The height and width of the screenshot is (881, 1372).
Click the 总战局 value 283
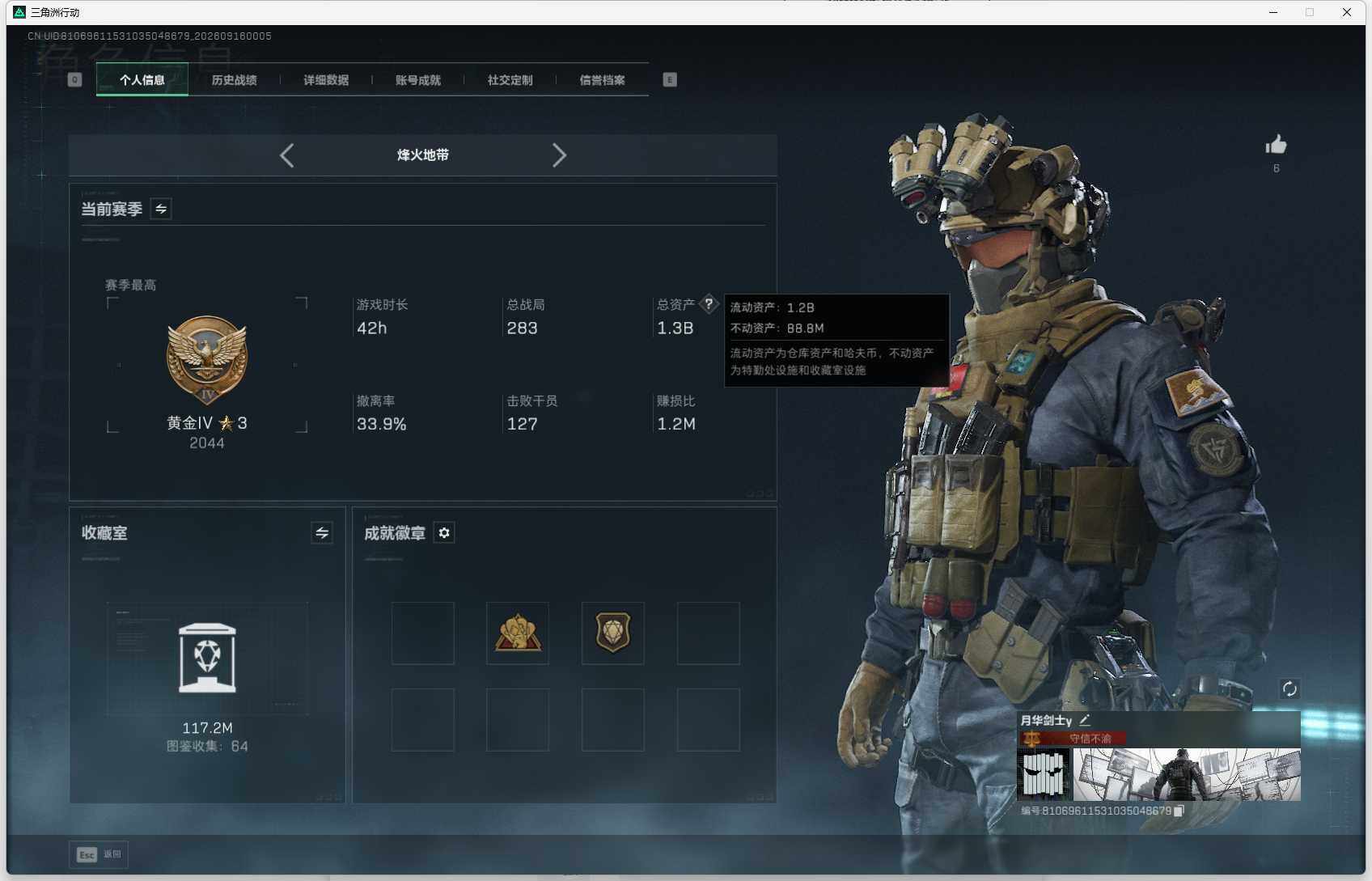[x=522, y=328]
